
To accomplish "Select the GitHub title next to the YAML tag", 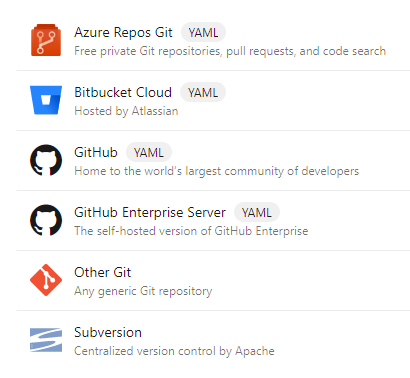I will [96, 152].
